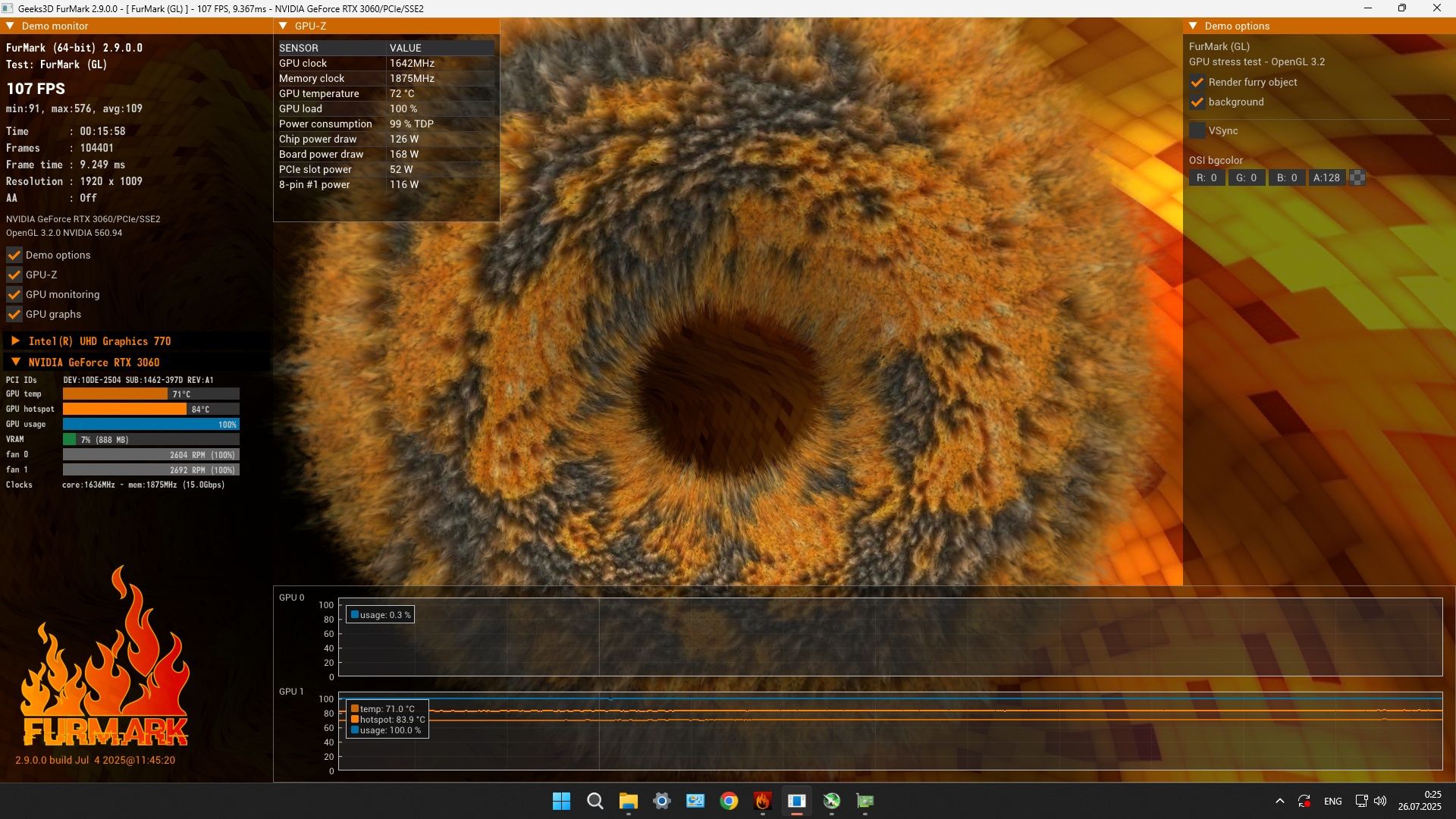
Task: Click the GPU usage 100% bar
Action: [x=151, y=425]
